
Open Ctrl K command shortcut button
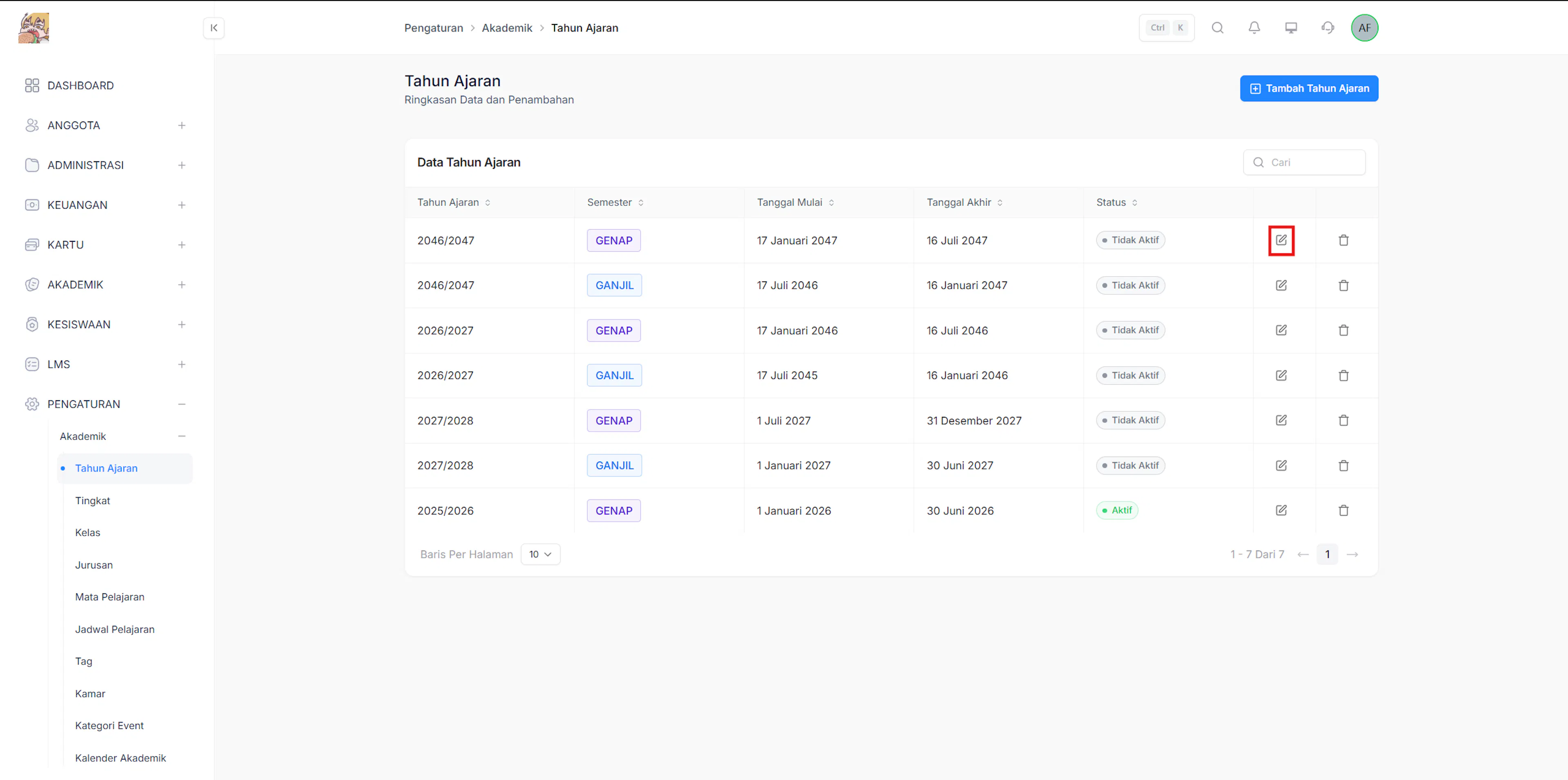1166,28
